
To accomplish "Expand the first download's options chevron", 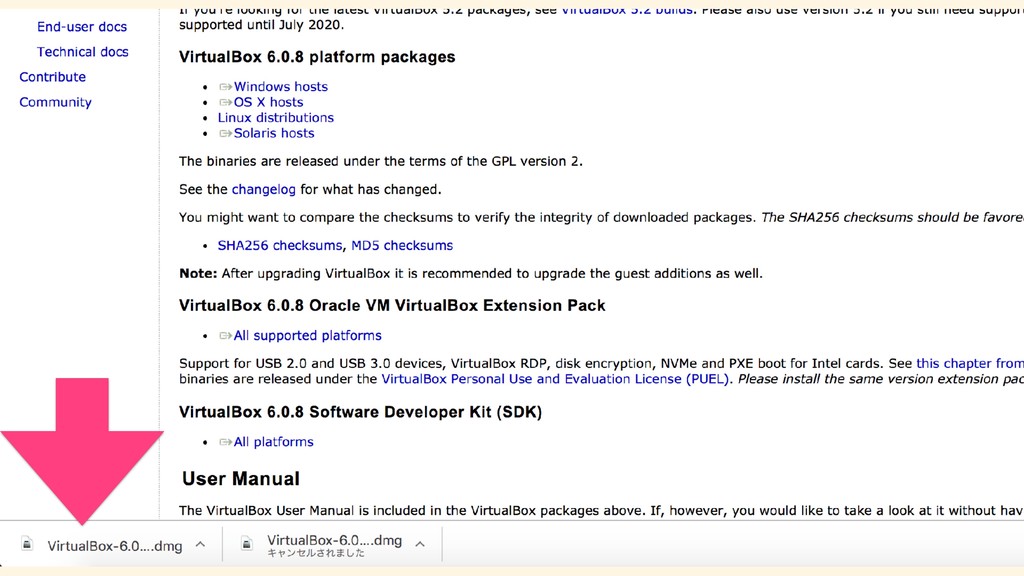I will (x=200, y=544).
